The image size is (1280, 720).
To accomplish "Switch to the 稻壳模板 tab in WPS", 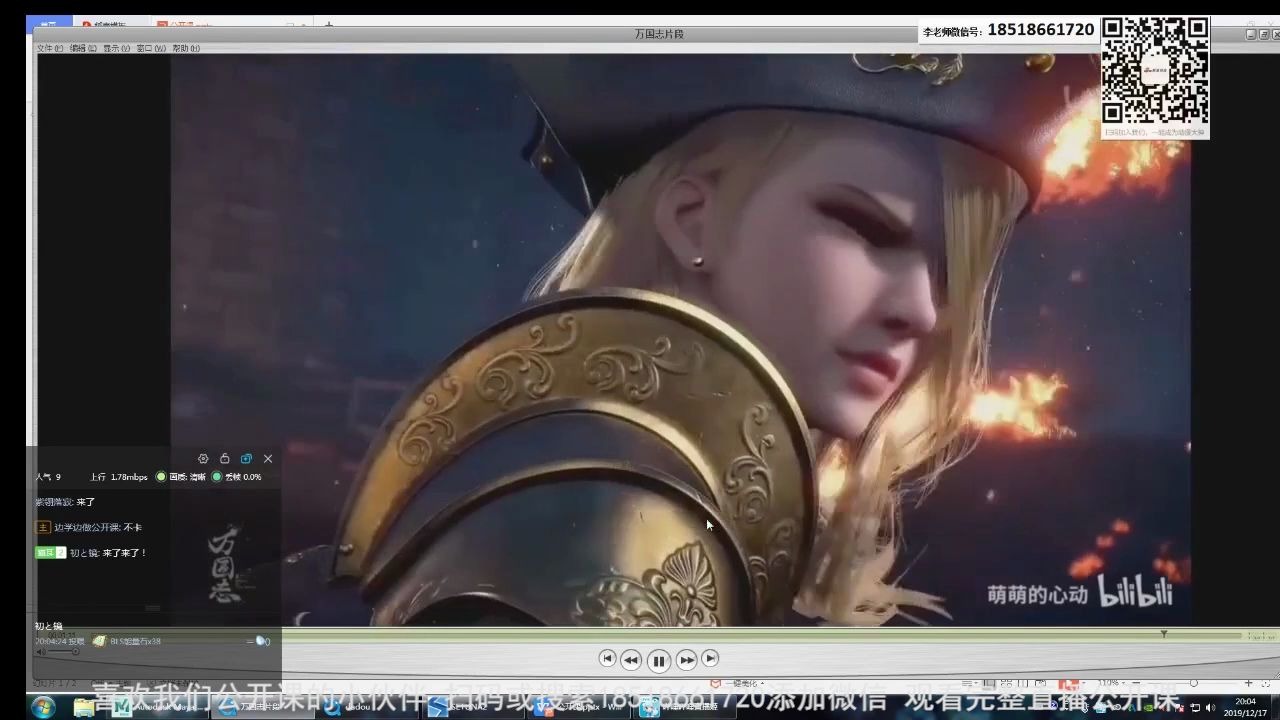I will point(110,23).
